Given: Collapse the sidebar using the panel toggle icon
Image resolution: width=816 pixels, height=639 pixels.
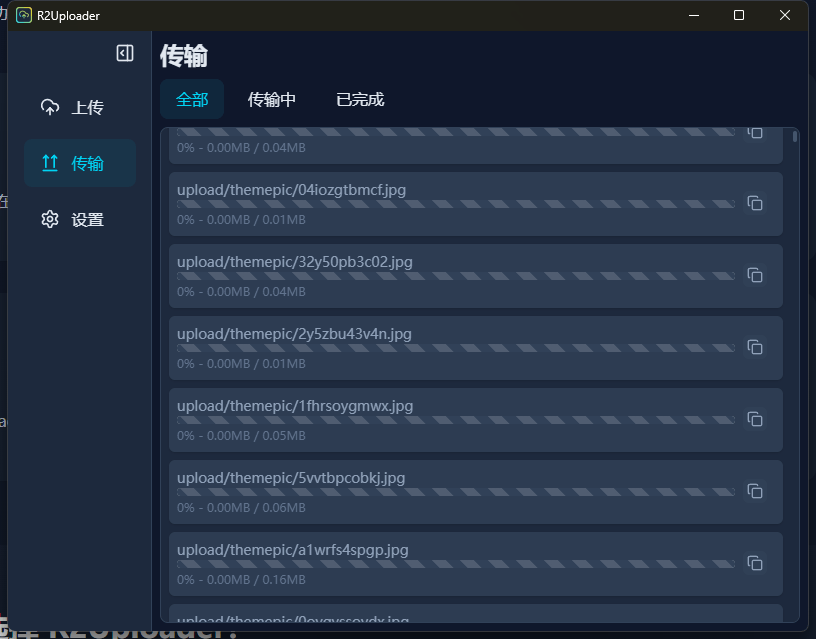Looking at the screenshot, I should [125, 53].
